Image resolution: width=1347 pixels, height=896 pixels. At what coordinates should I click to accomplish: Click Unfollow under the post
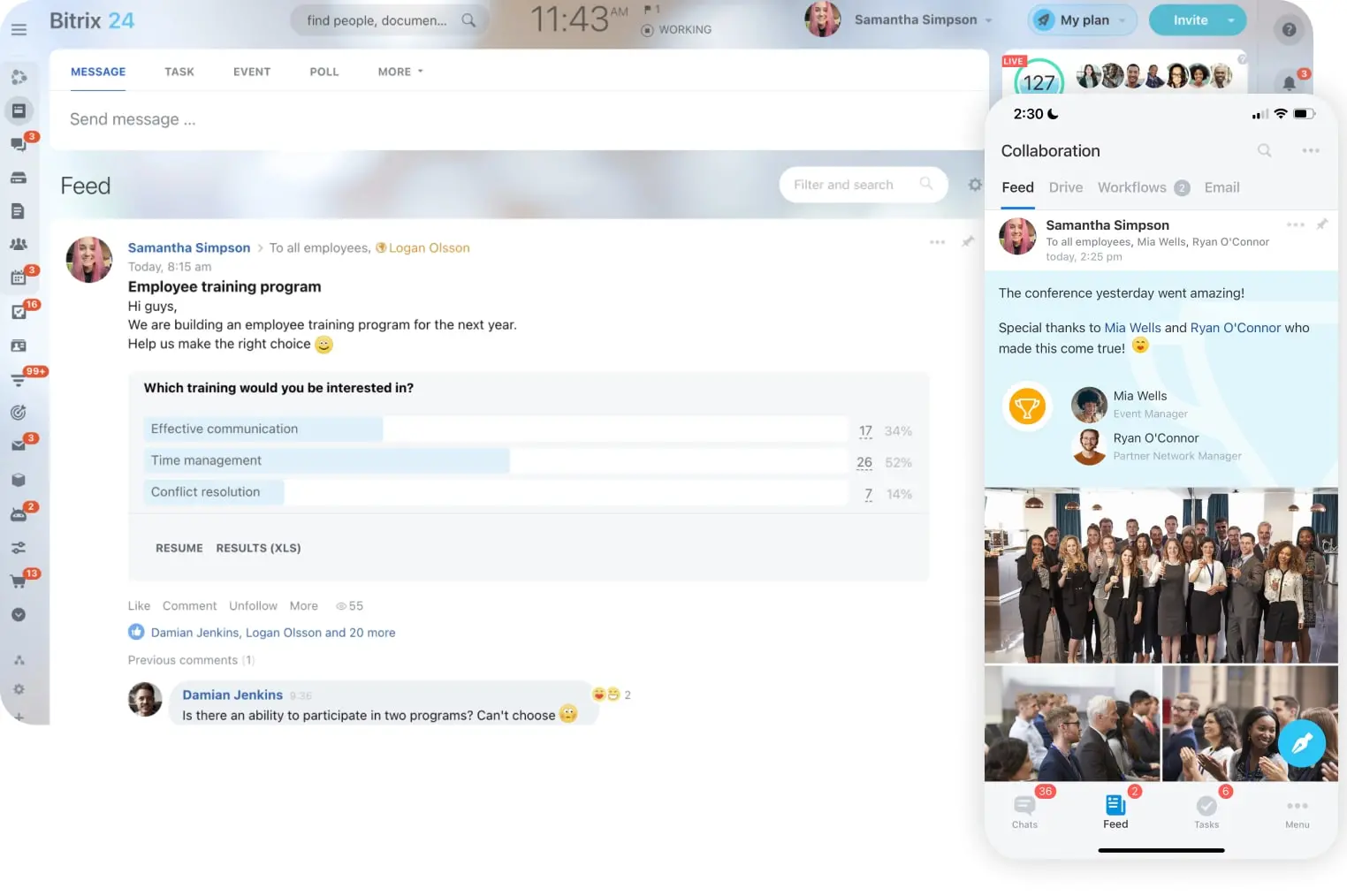point(253,606)
